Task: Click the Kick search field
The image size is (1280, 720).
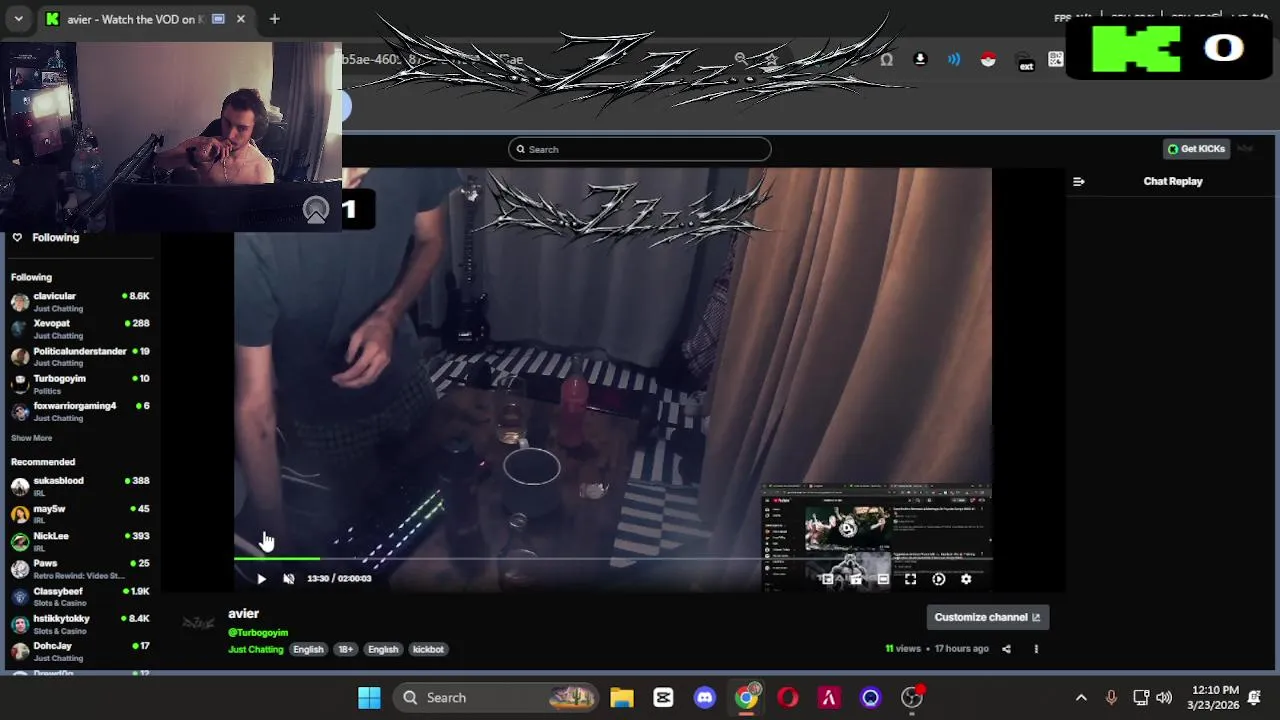Action: [640, 149]
